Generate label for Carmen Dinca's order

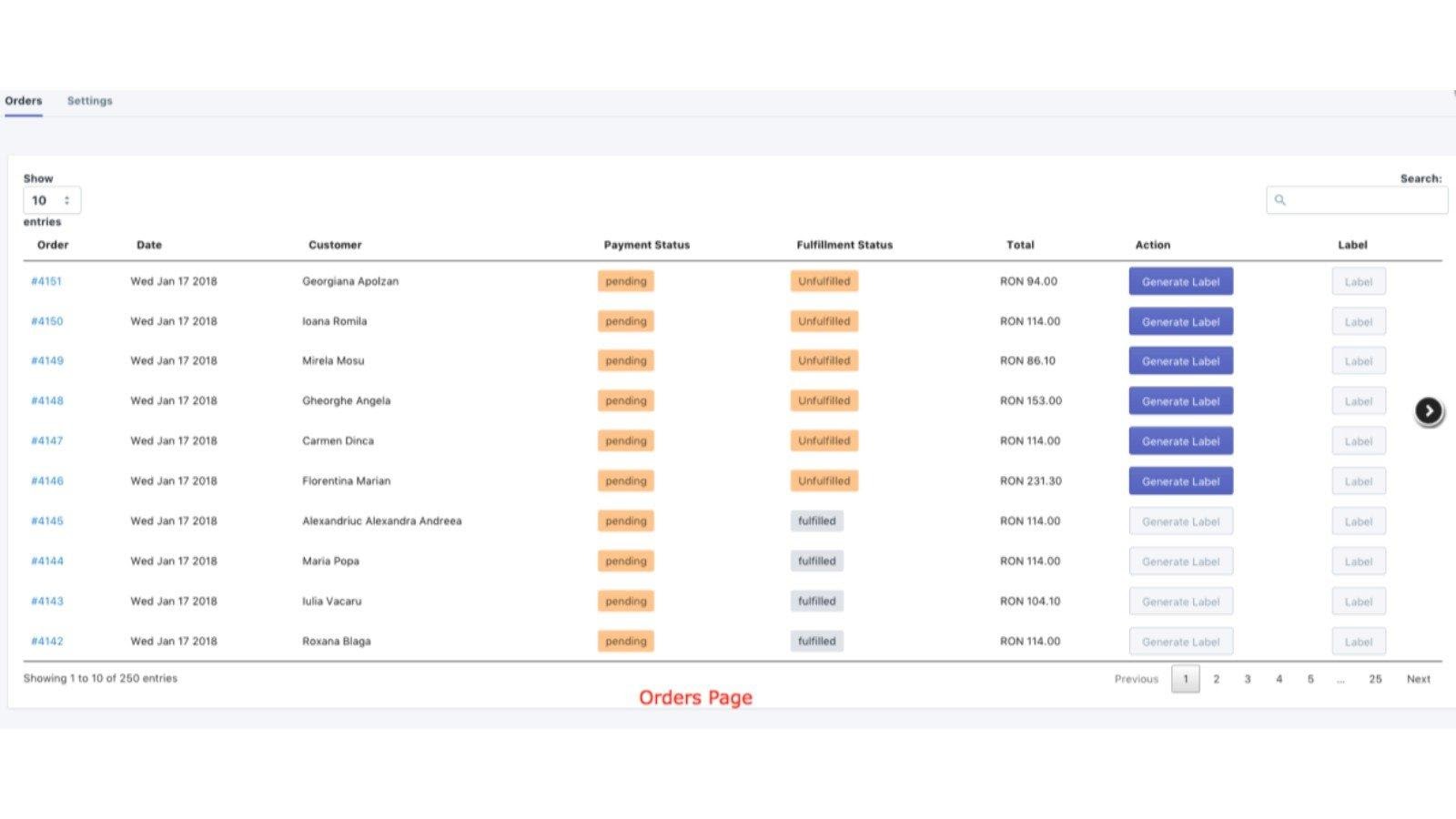[x=1180, y=441]
